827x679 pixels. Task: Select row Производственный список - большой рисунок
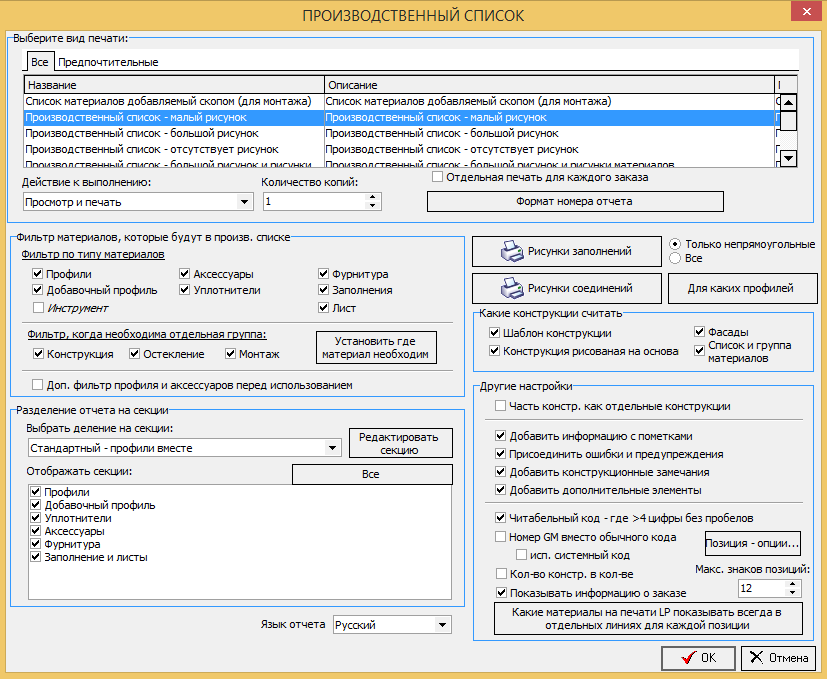point(399,133)
